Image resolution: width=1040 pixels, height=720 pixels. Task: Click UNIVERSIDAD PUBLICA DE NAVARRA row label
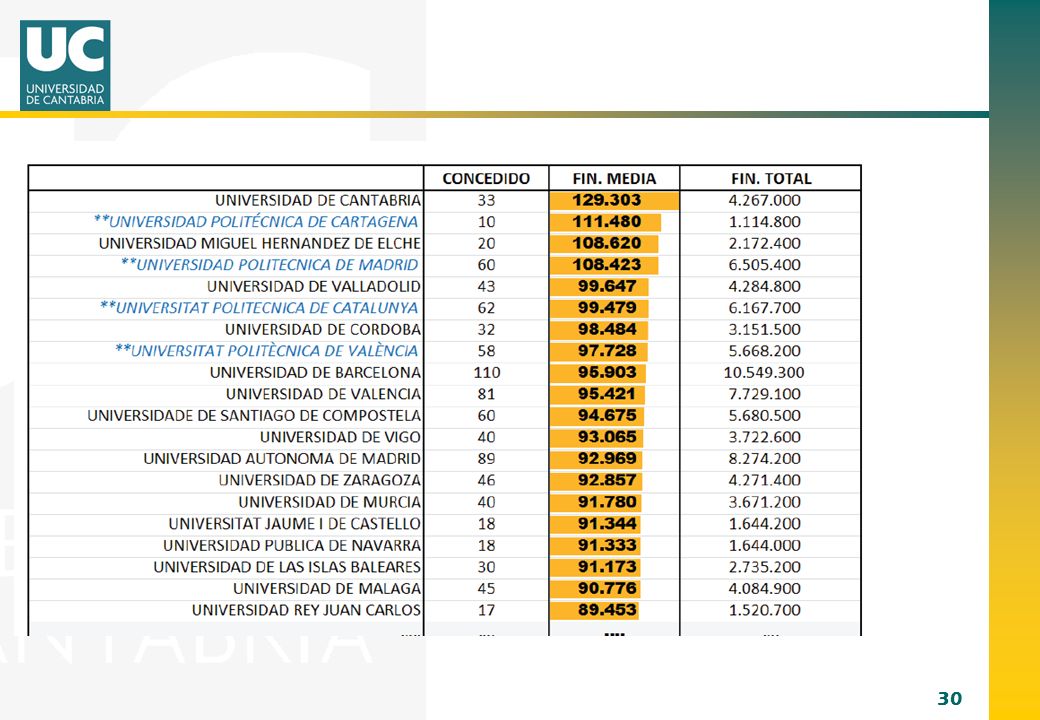point(292,546)
